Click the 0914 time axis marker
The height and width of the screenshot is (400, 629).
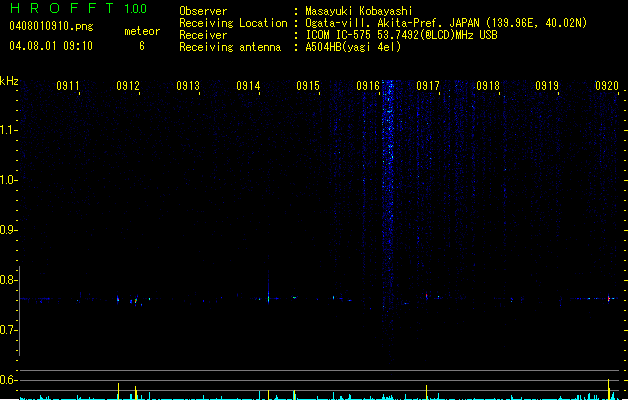[x=248, y=85]
